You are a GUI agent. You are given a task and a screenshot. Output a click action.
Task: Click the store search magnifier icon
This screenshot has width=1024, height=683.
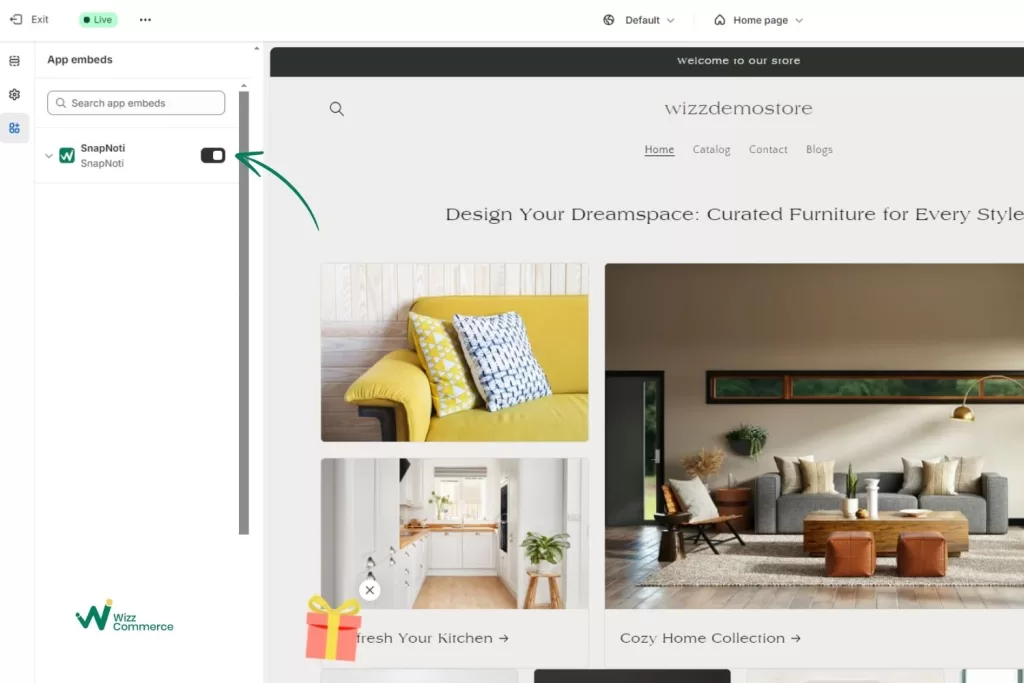coord(336,108)
